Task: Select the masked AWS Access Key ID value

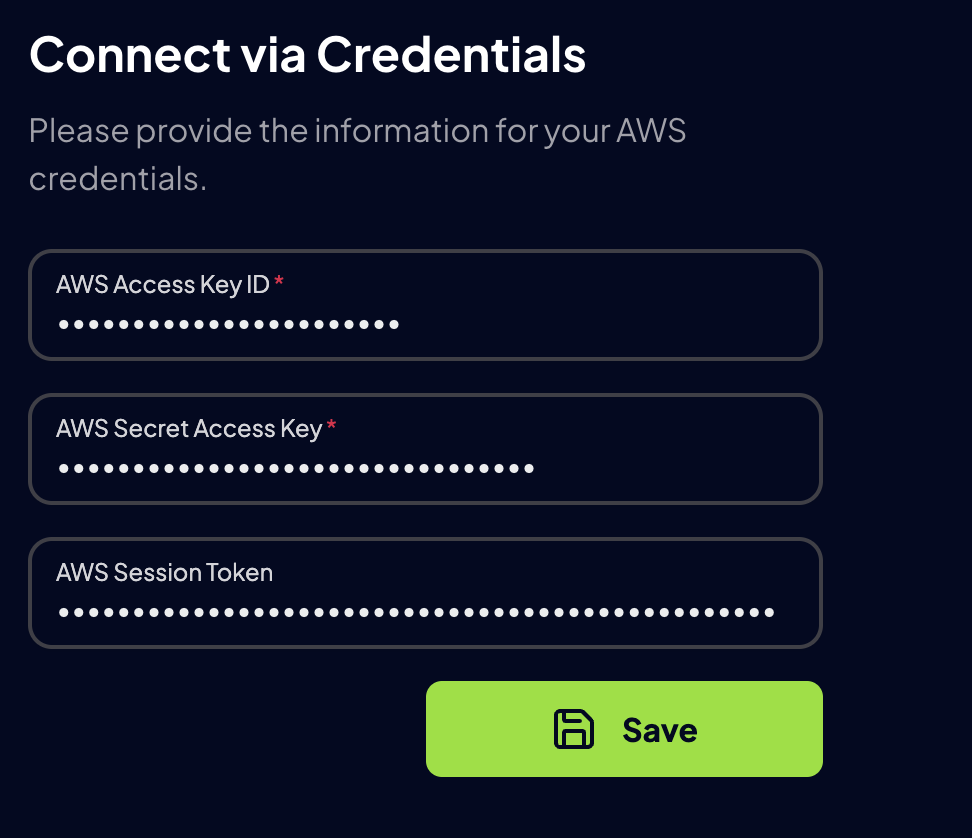Action: point(228,323)
